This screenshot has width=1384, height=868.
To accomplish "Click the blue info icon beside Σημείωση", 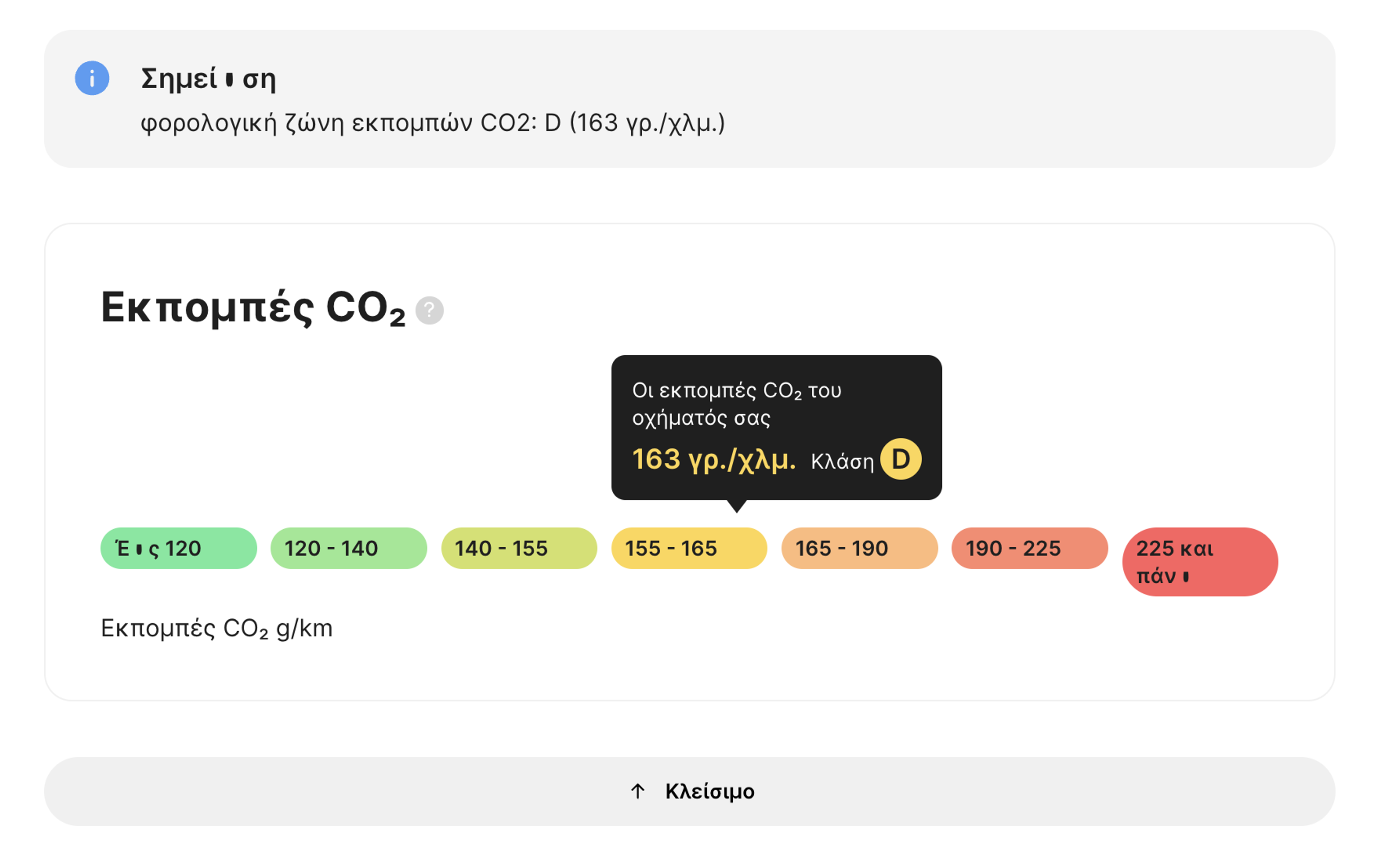I will coord(92,78).
